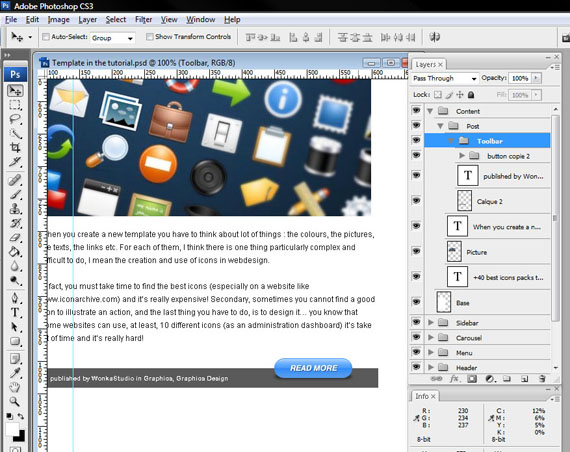Select the Crop tool
570x452 pixels.
(15, 148)
